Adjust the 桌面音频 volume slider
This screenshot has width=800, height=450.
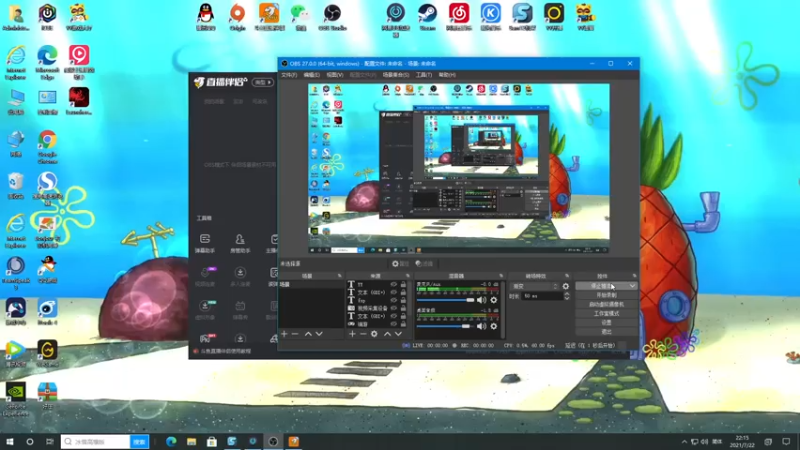[443, 326]
